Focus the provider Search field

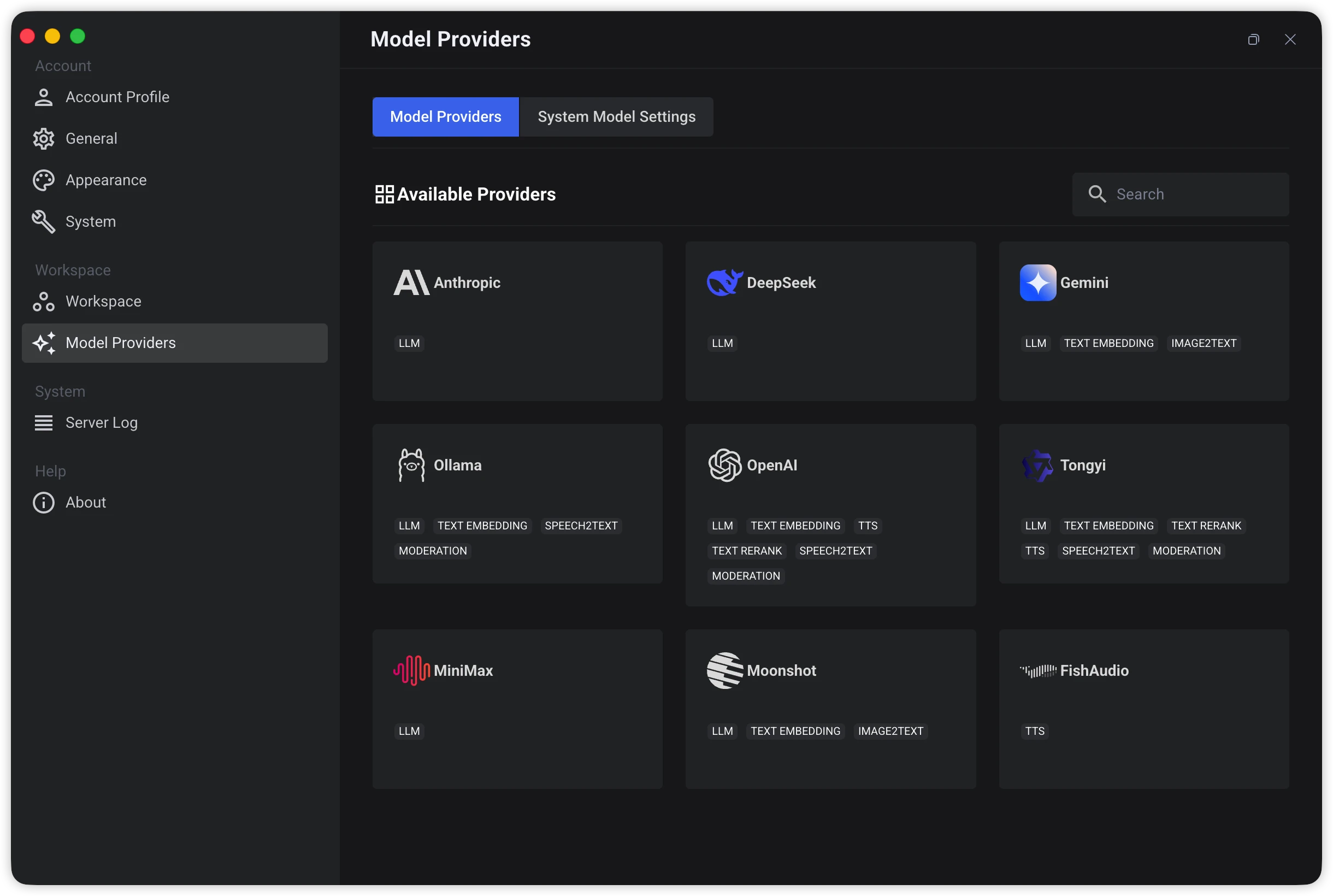1181,194
